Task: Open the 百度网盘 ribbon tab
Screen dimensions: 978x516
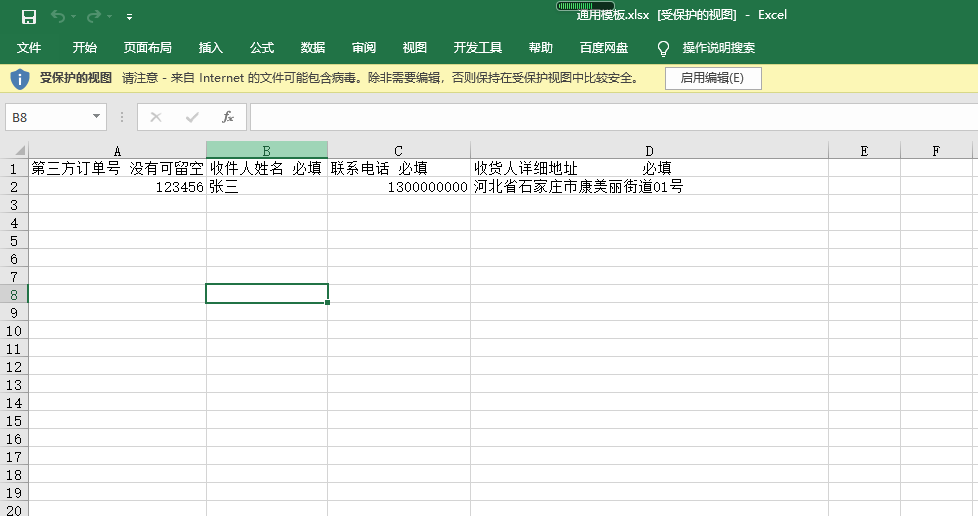Action: pos(604,48)
